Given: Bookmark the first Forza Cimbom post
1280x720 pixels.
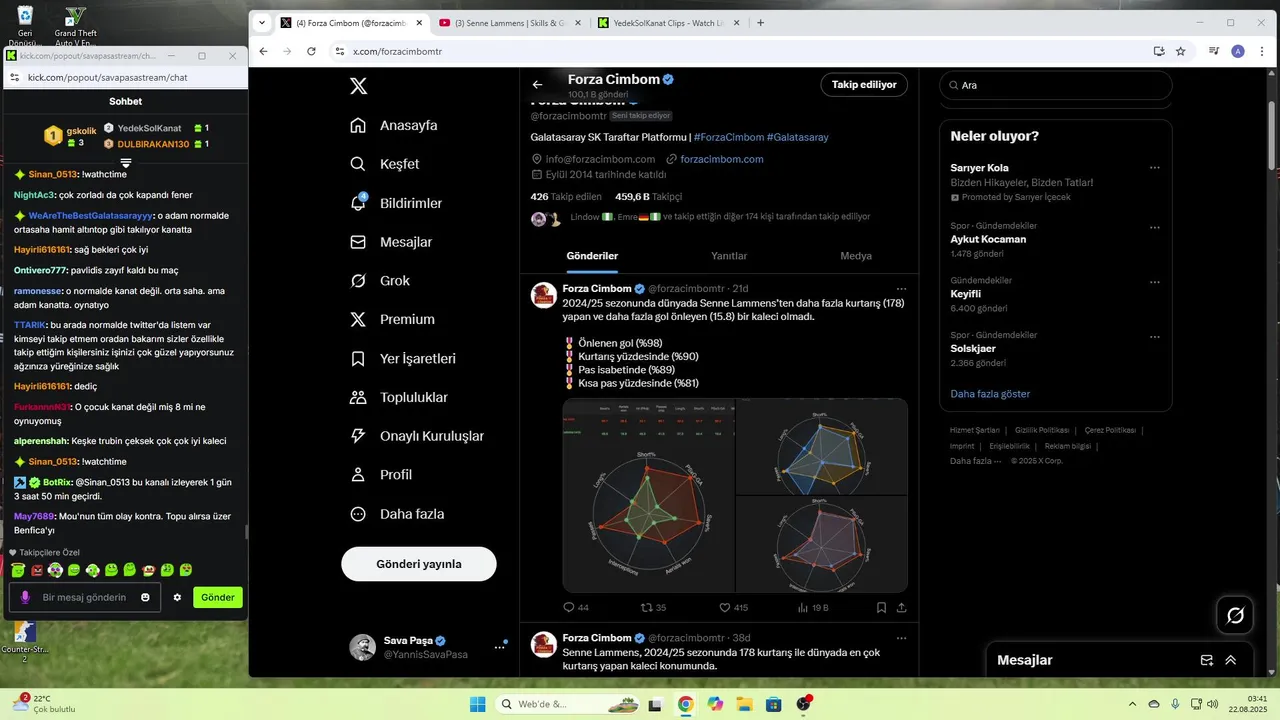Looking at the screenshot, I should point(881,607).
